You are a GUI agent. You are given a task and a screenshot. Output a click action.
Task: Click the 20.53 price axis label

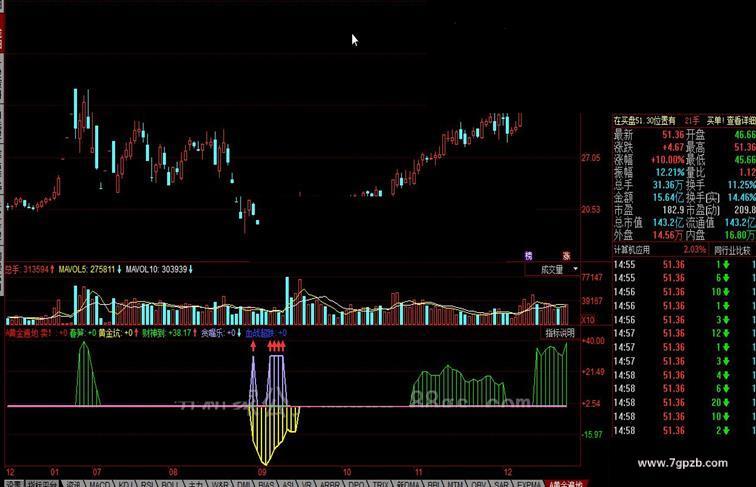[x=591, y=209]
